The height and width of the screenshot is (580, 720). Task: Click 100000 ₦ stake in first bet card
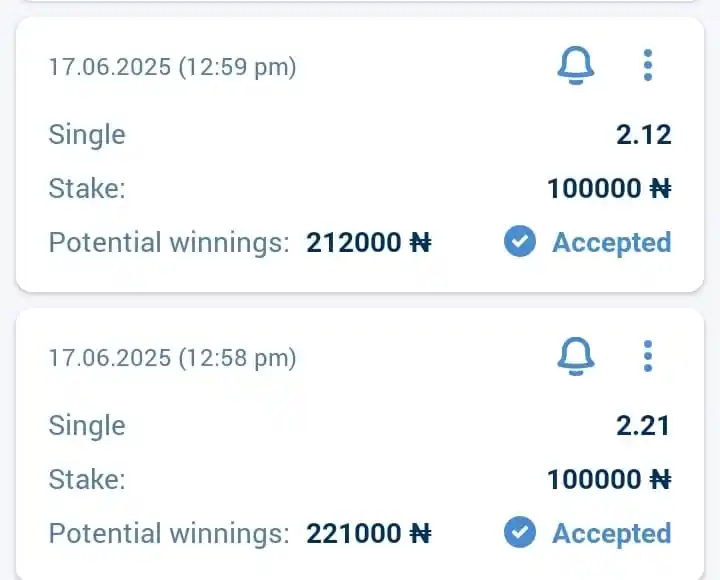tap(609, 189)
